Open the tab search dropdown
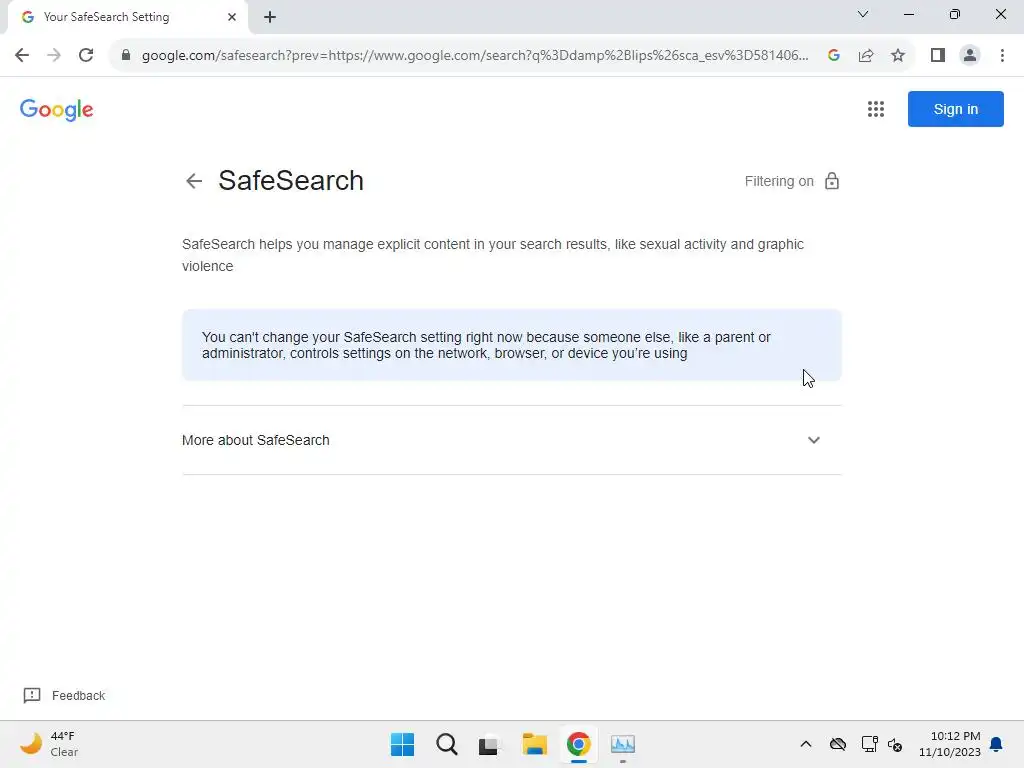1024x768 pixels. (863, 14)
